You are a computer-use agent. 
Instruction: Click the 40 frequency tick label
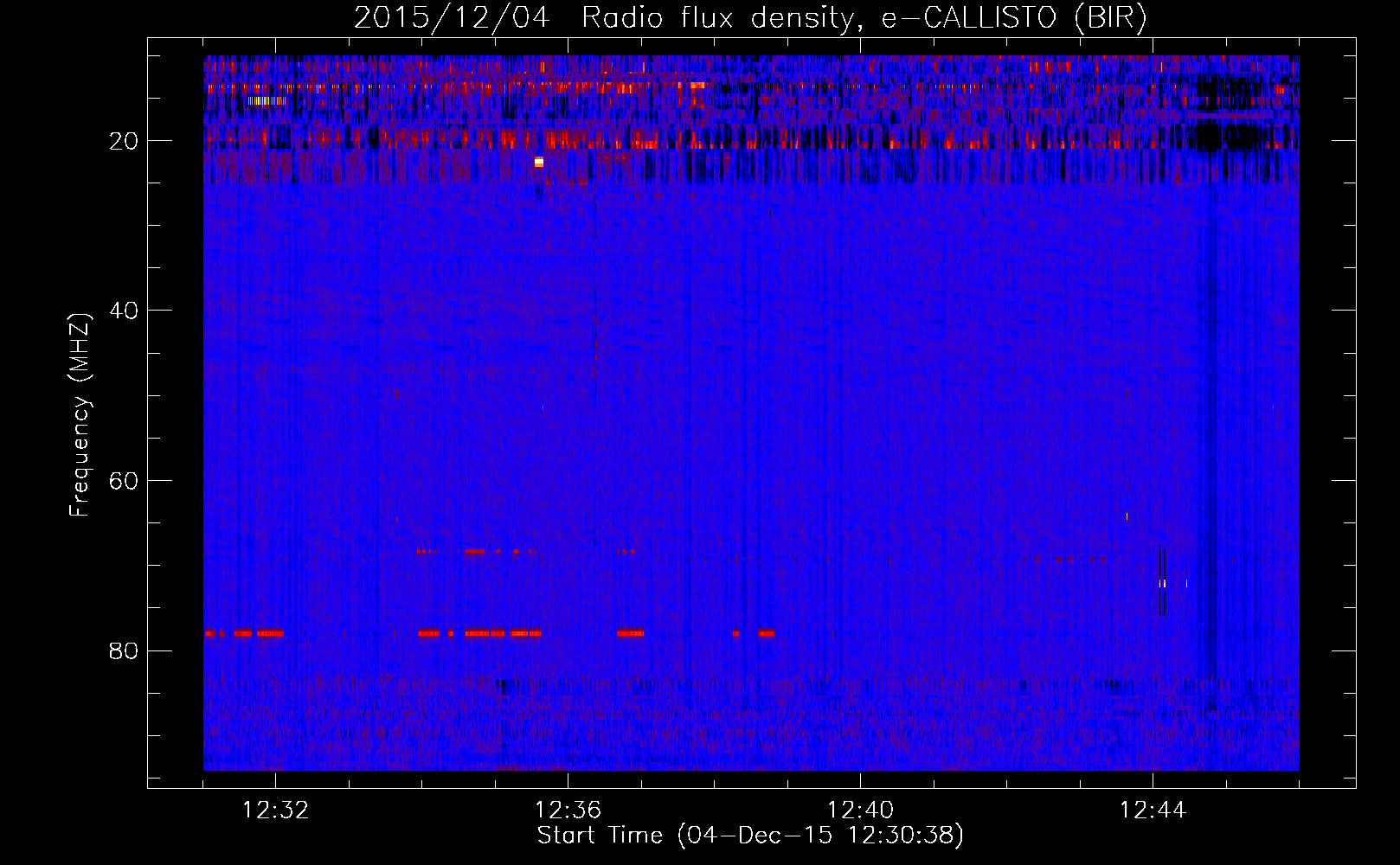pyautogui.click(x=124, y=311)
